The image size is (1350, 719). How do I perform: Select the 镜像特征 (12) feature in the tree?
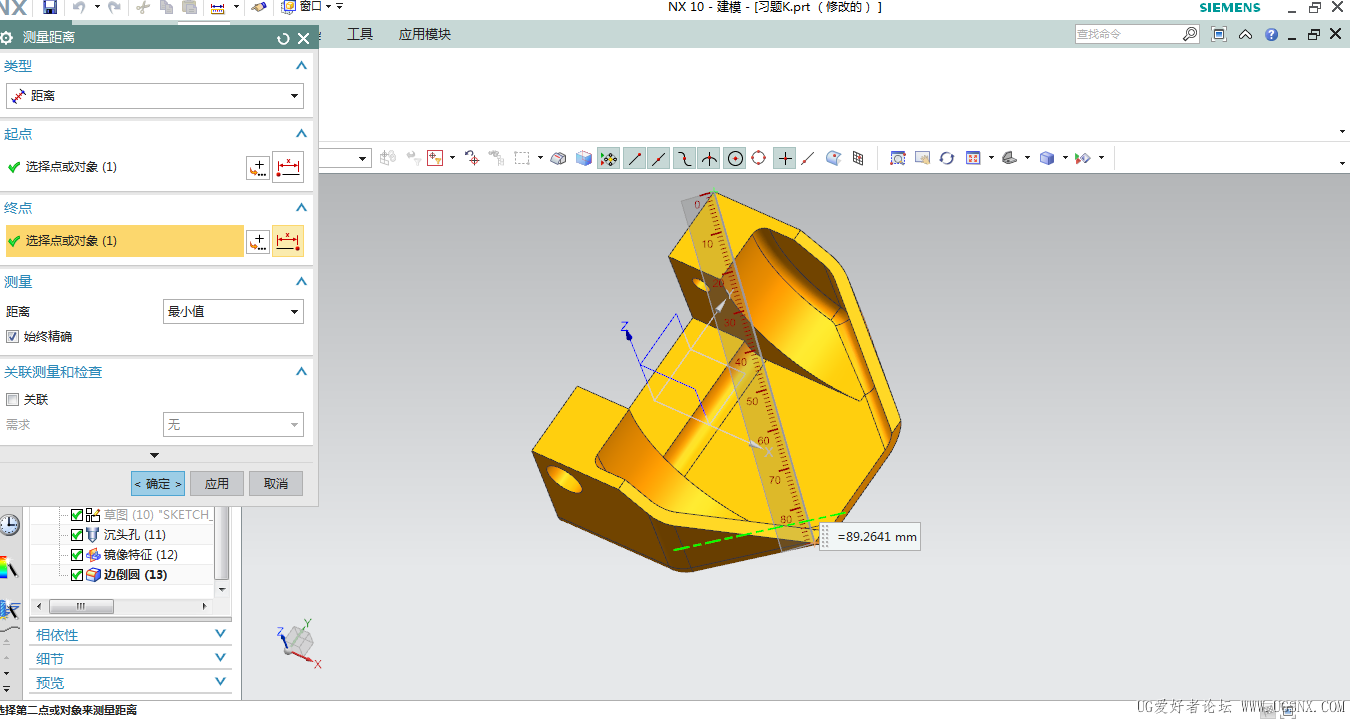(x=141, y=555)
